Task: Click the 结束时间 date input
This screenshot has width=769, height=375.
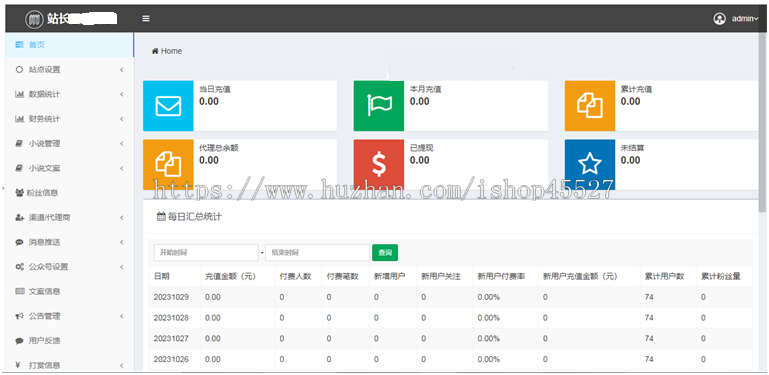Action: [317, 252]
